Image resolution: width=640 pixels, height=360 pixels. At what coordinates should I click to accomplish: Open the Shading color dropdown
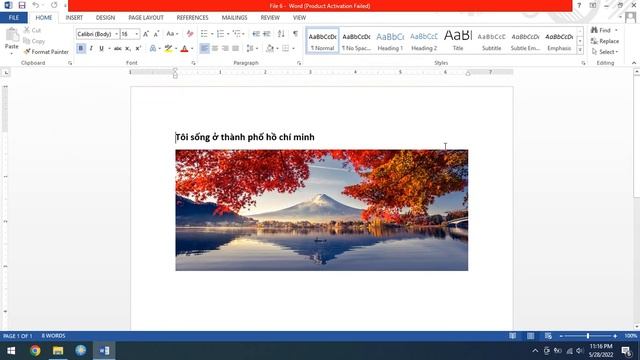pos(277,49)
